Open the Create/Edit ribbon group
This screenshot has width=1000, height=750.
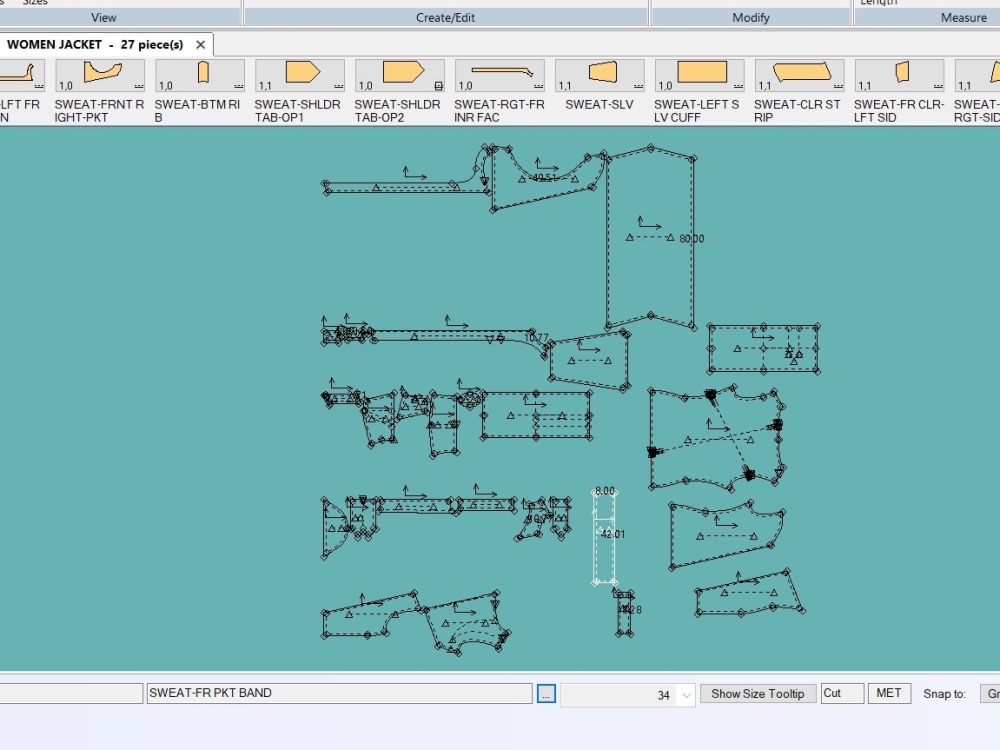(x=445, y=18)
